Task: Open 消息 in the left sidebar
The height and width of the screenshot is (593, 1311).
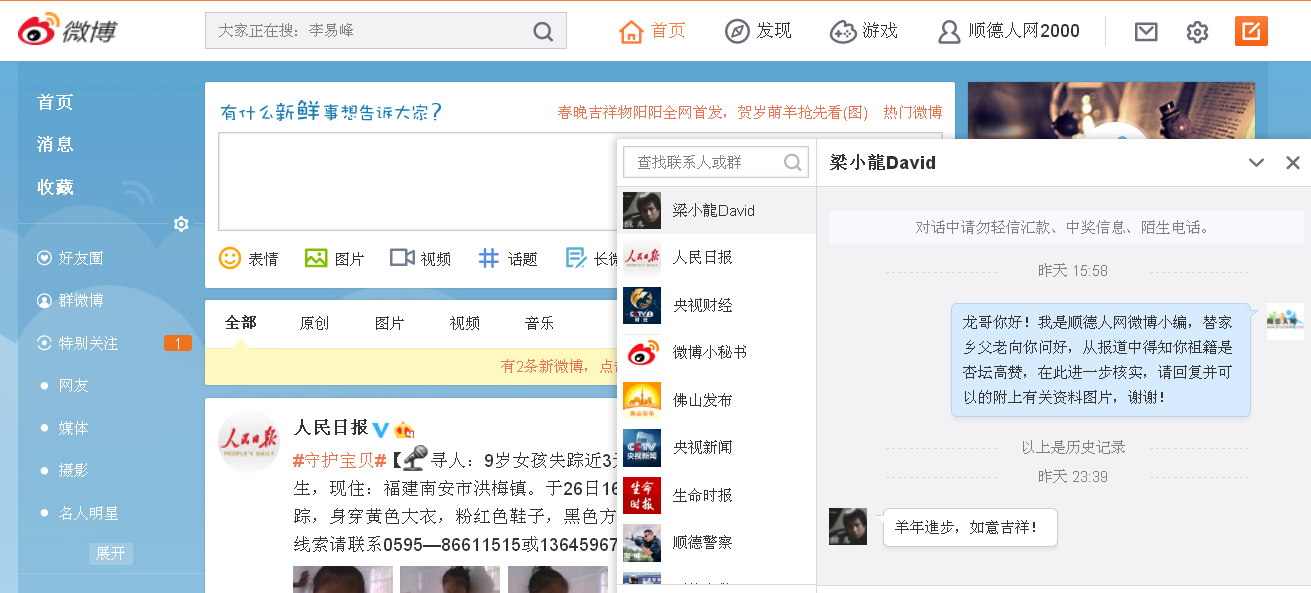Action: pyautogui.click(x=55, y=144)
